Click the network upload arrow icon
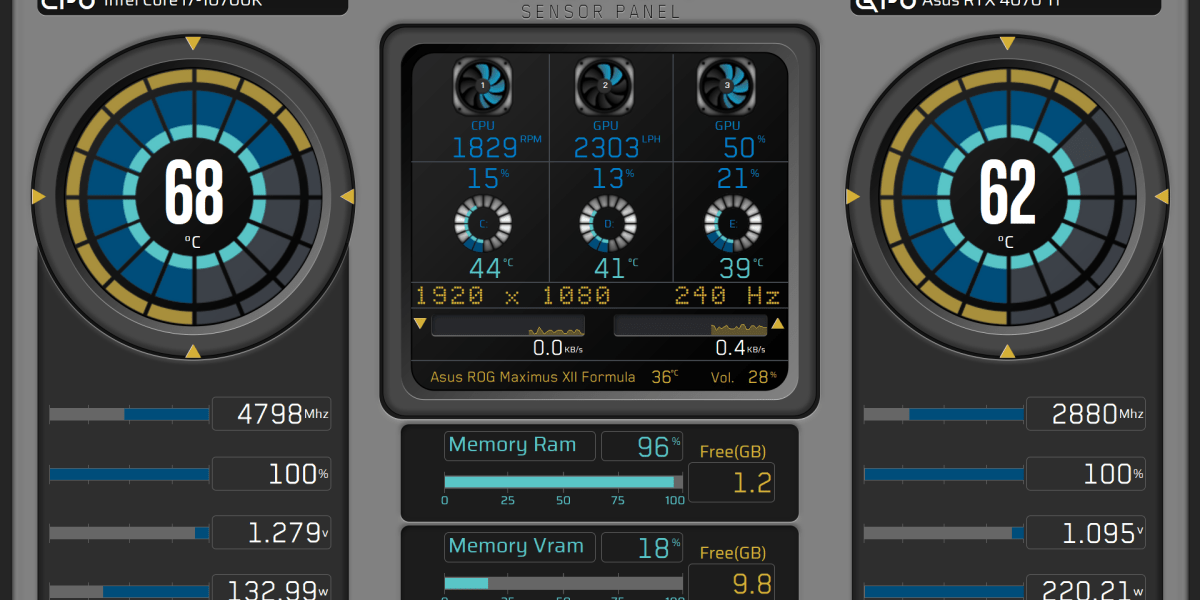 (x=777, y=324)
